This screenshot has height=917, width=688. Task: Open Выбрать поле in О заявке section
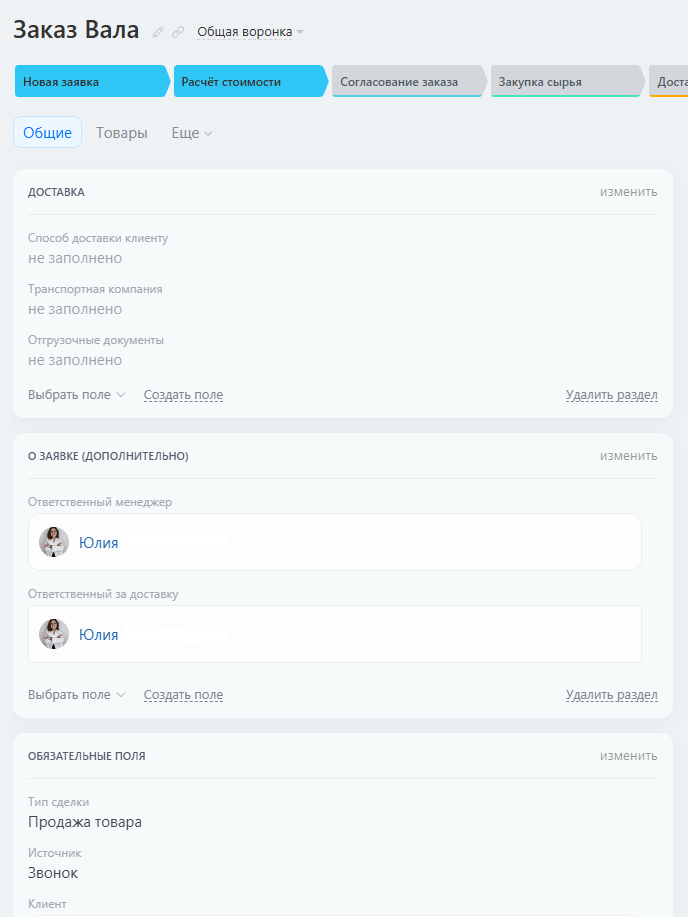tap(77, 695)
